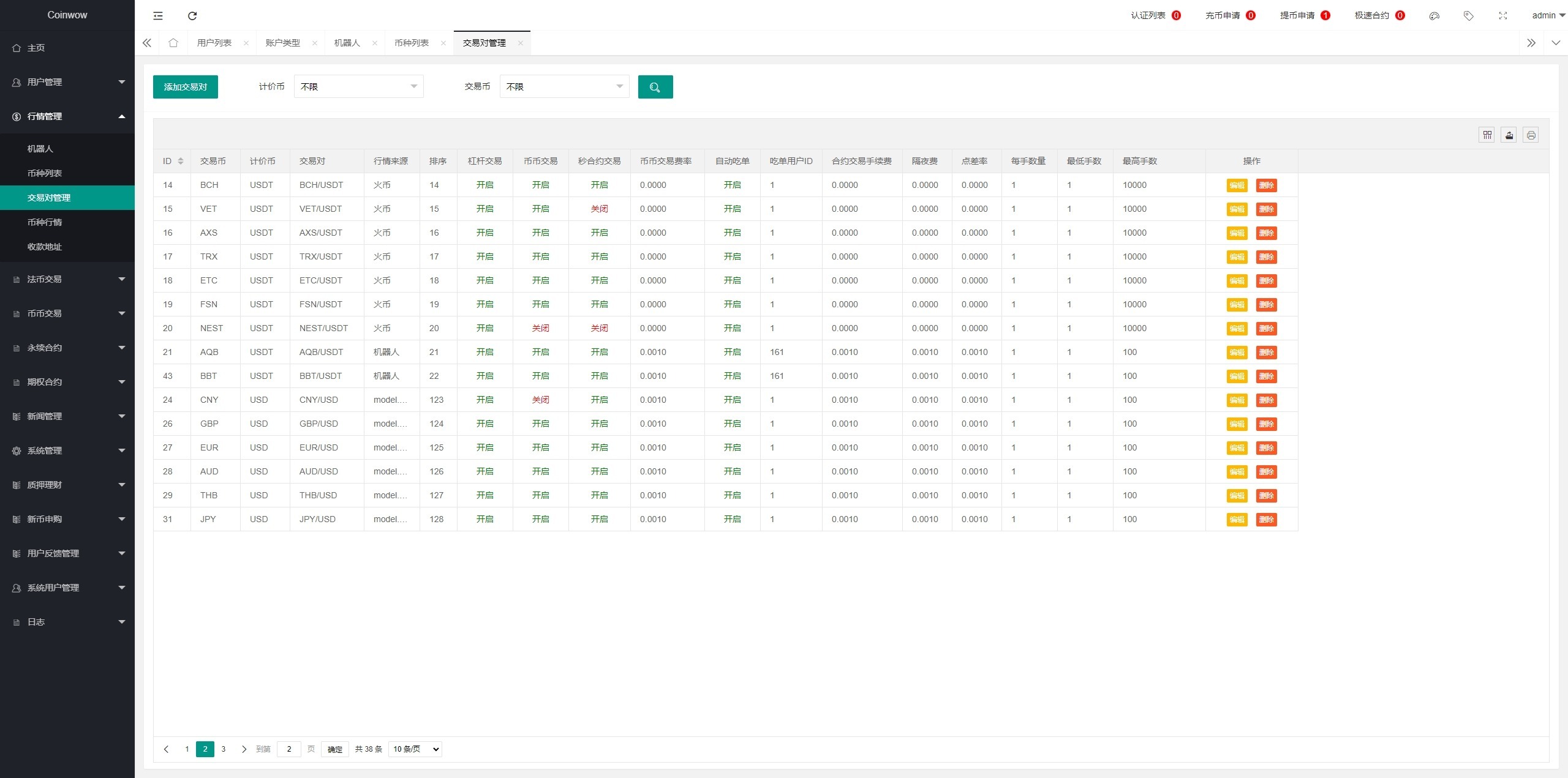Image resolution: width=1568 pixels, height=778 pixels.
Task: Navigate to page 3 in pagination
Action: tap(223, 749)
